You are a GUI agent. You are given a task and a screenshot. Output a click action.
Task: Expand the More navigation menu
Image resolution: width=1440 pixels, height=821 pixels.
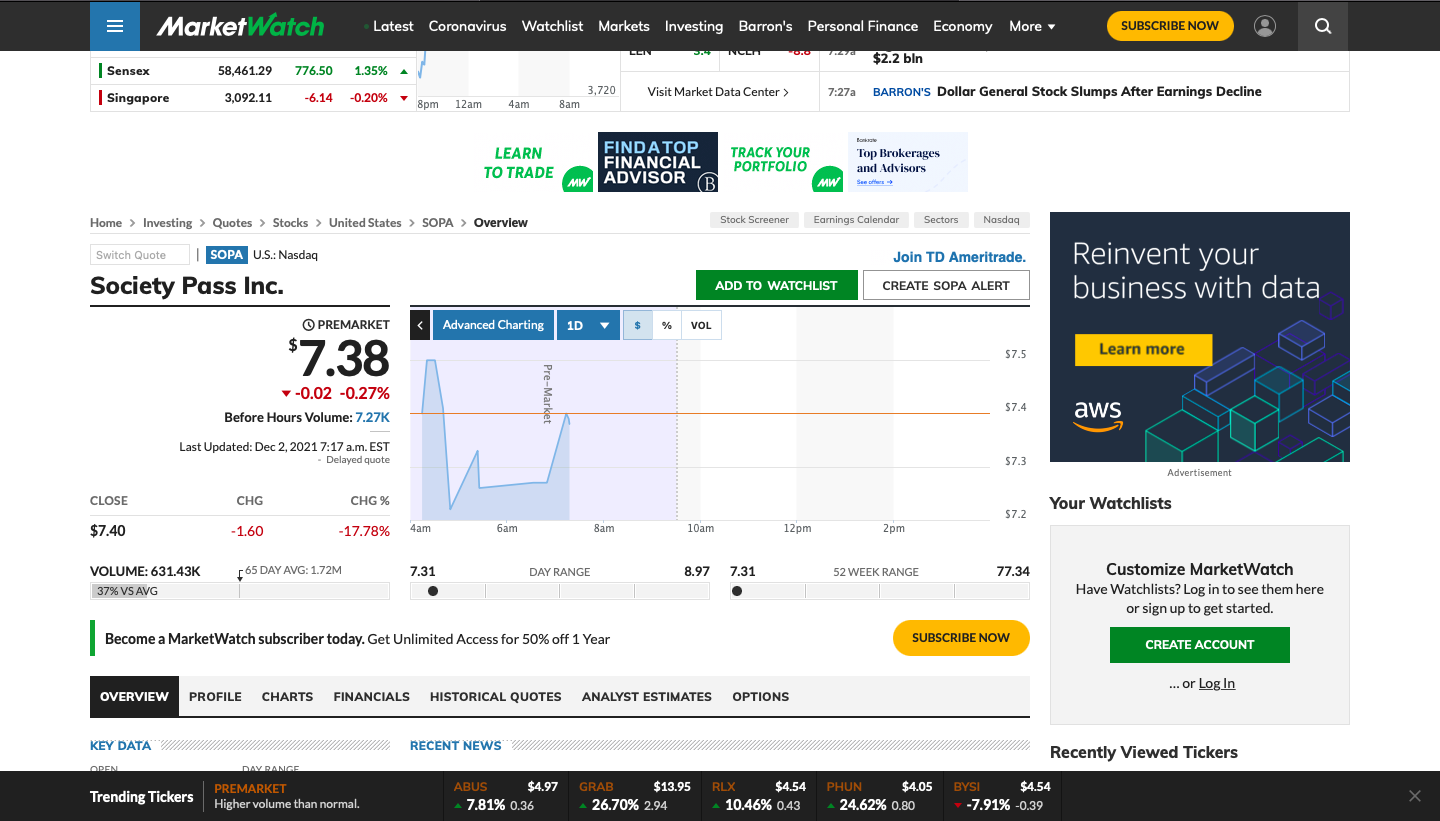tap(1032, 26)
